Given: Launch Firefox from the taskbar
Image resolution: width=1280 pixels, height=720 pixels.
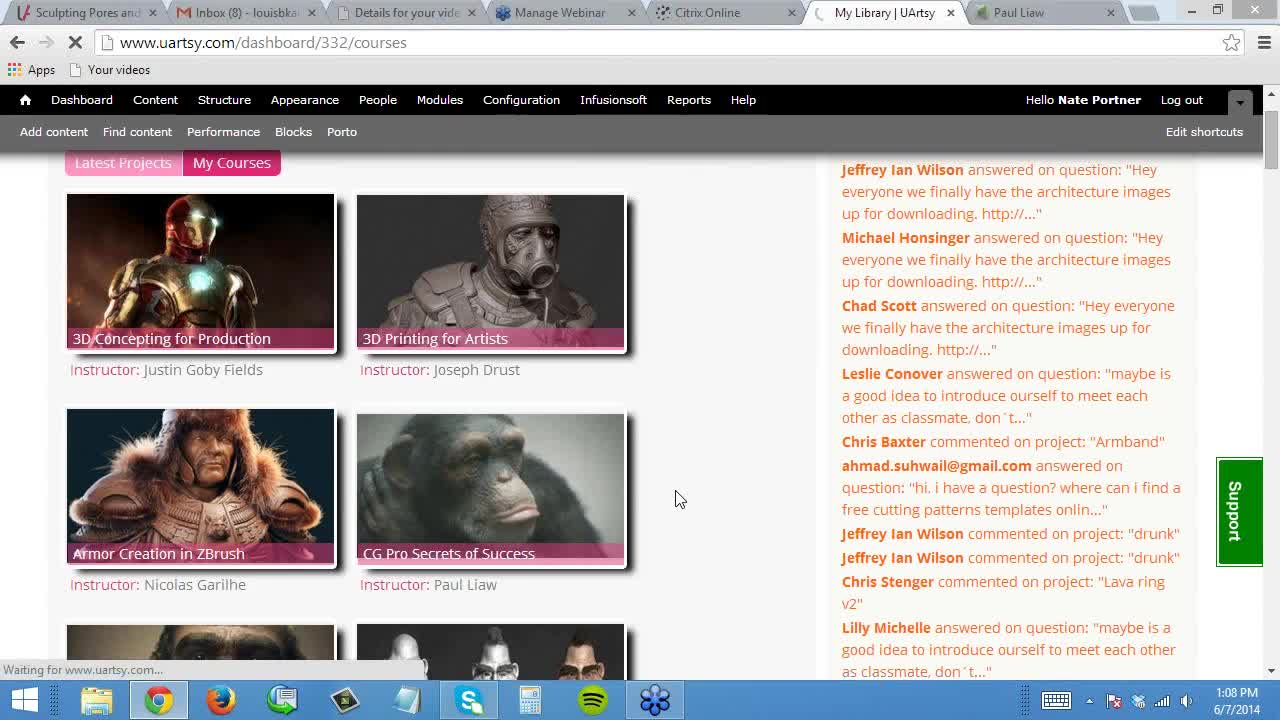Looking at the screenshot, I should [220, 700].
